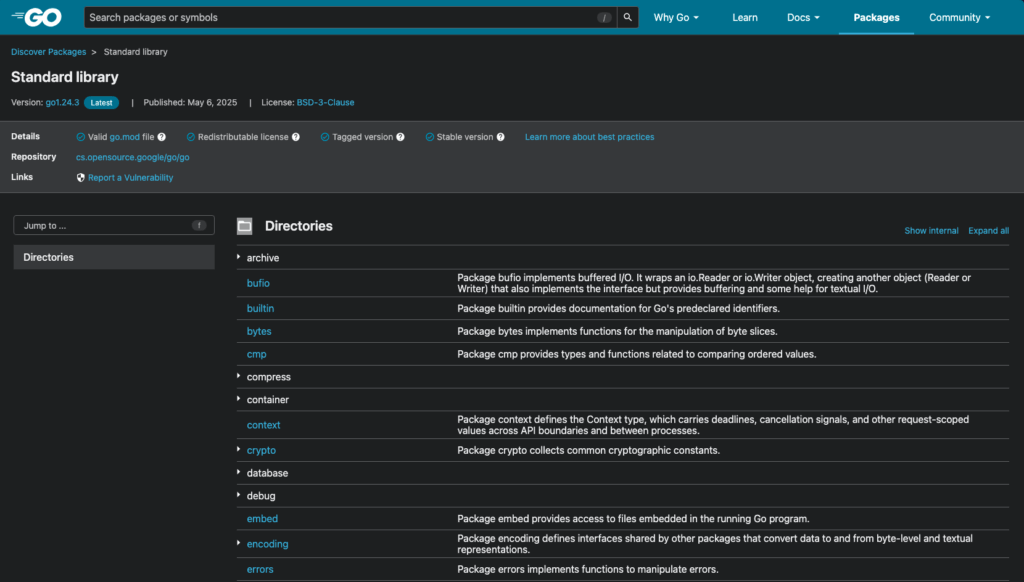1024x582 pixels.
Task: Expand the encoding directory arrow
Action: [x=238, y=543]
